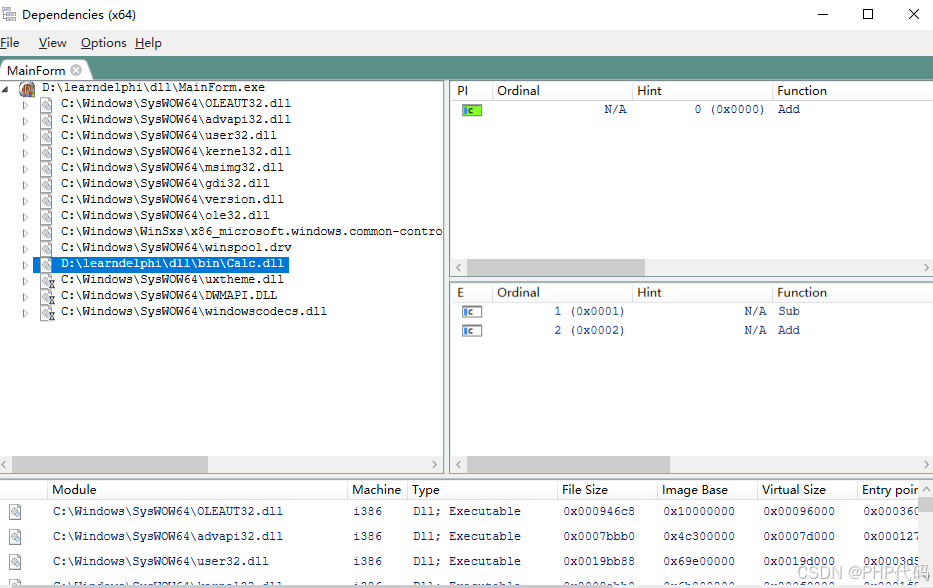Open the Help menu
Image resolution: width=933 pixels, height=588 pixels.
click(x=148, y=43)
